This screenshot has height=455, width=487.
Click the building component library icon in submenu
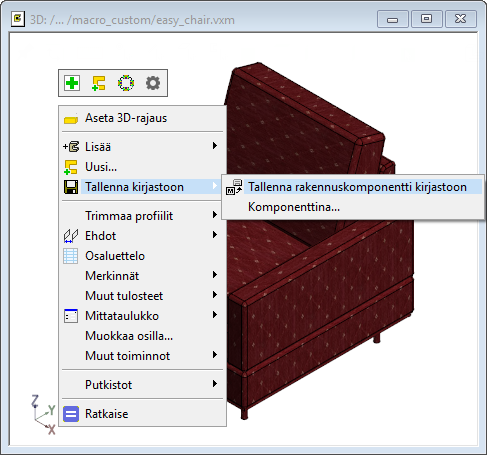[234, 187]
